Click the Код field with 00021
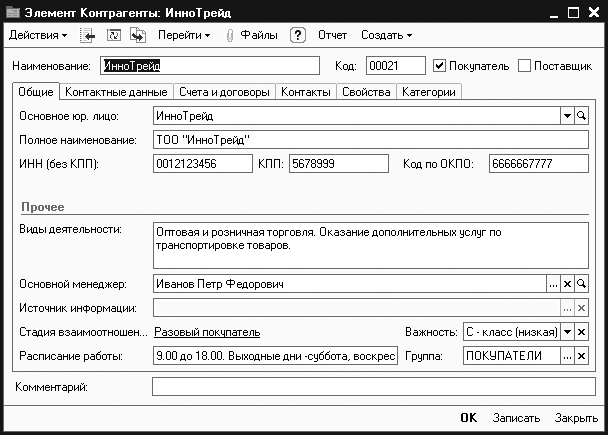Image resolution: width=608 pixels, height=435 pixels. [396, 66]
